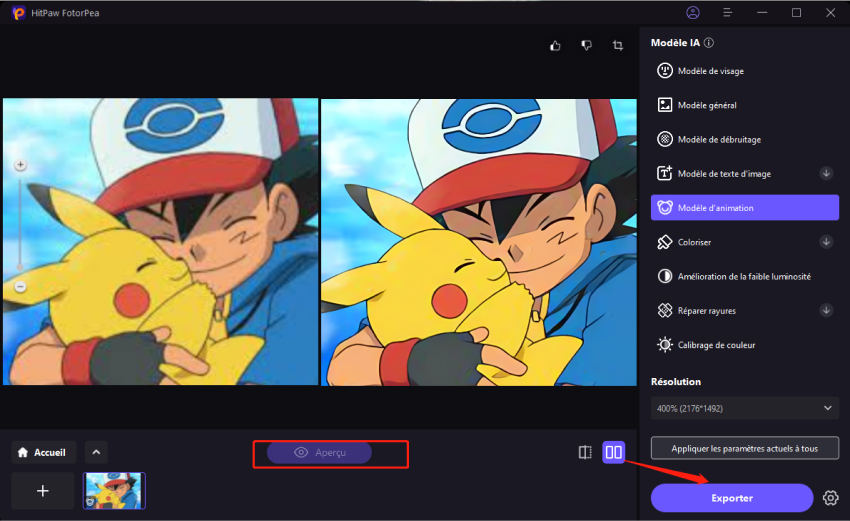Add a new image with plus button

point(43,491)
